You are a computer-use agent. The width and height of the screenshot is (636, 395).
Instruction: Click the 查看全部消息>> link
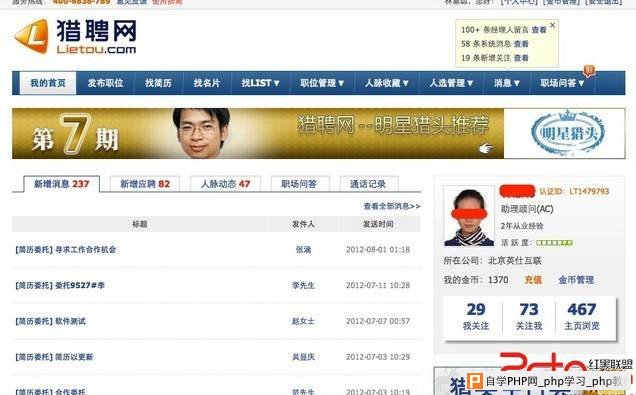coord(391,206)
